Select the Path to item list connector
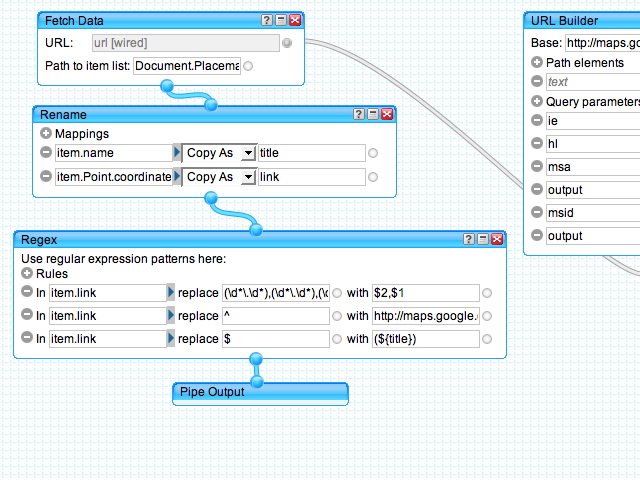This screenshot has width=640, height=480. (x=248, y=66)
